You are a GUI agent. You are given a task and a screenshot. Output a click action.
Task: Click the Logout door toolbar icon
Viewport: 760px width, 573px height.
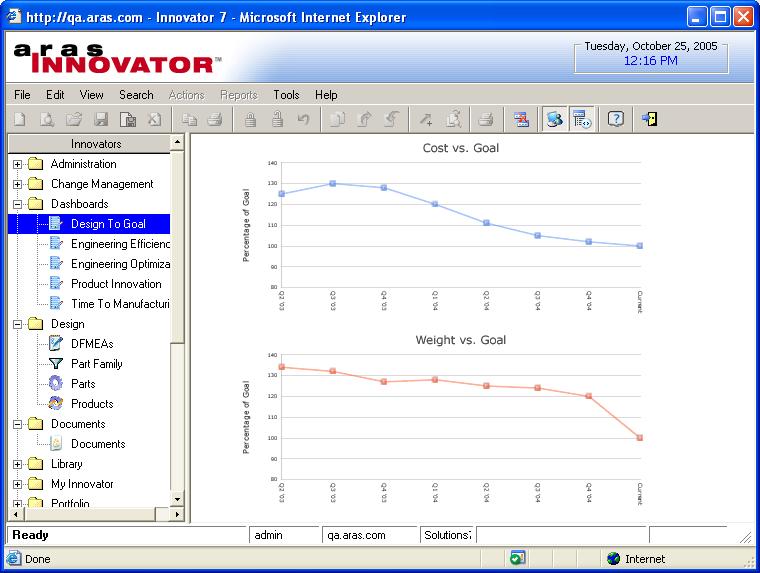[649, 119]
